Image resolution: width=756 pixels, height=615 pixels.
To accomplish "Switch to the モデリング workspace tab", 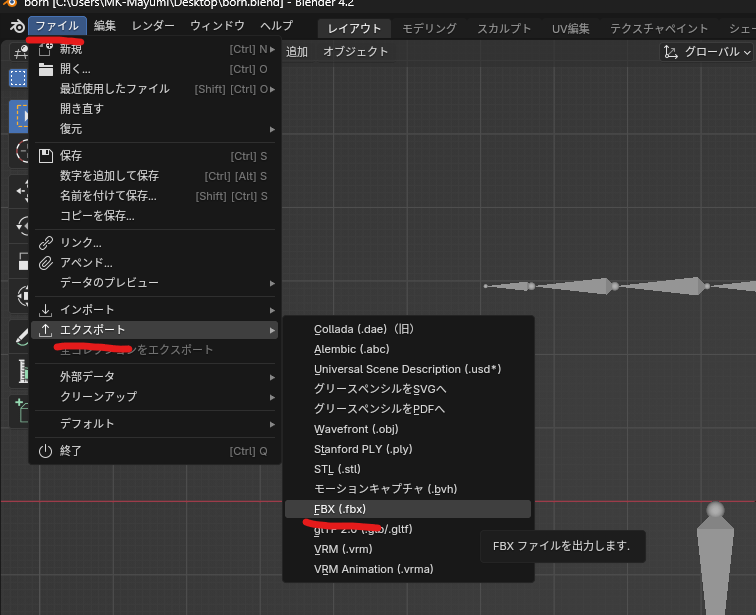I will [x=429, y=28].
